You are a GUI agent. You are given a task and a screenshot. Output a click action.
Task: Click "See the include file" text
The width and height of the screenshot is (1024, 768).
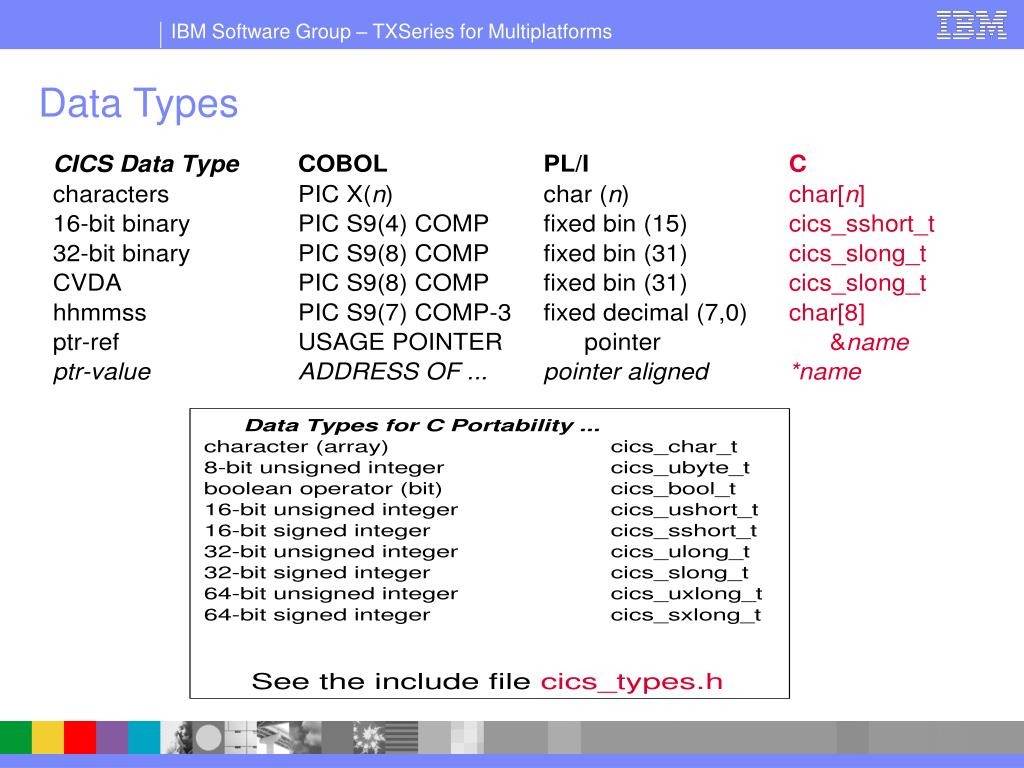coord(391,681)
